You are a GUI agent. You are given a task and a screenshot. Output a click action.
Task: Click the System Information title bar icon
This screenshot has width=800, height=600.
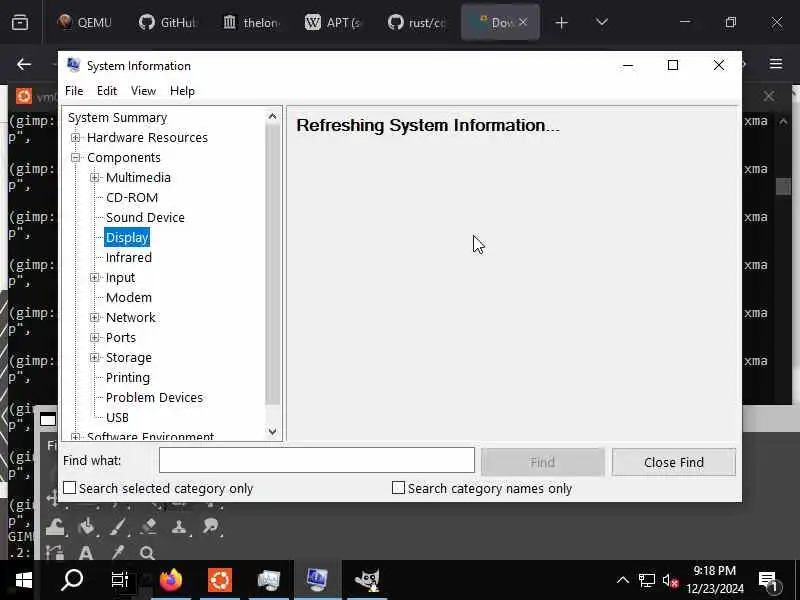click(73, 65)
